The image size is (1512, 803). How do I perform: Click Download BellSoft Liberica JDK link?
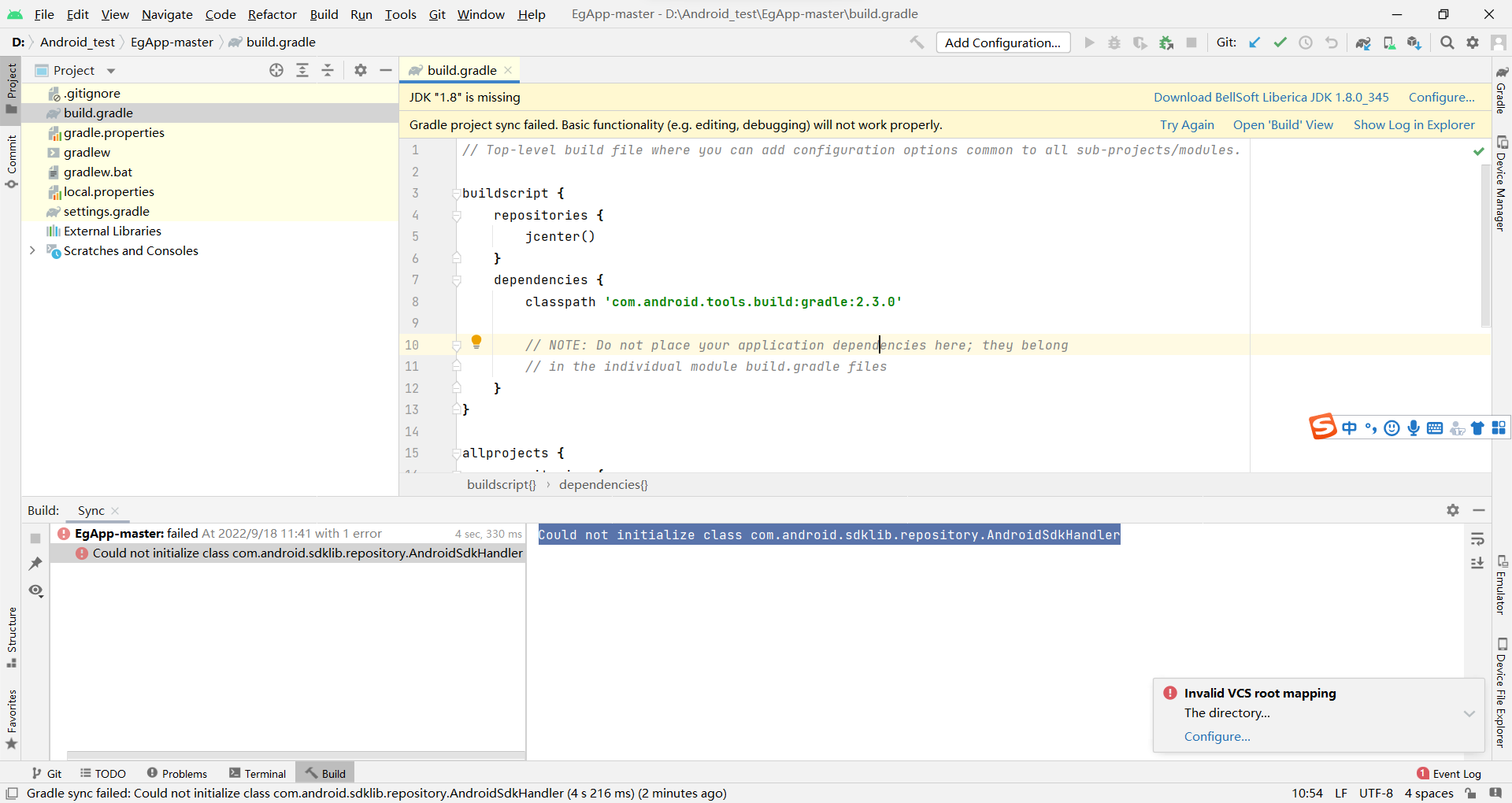pos(1271,97)
